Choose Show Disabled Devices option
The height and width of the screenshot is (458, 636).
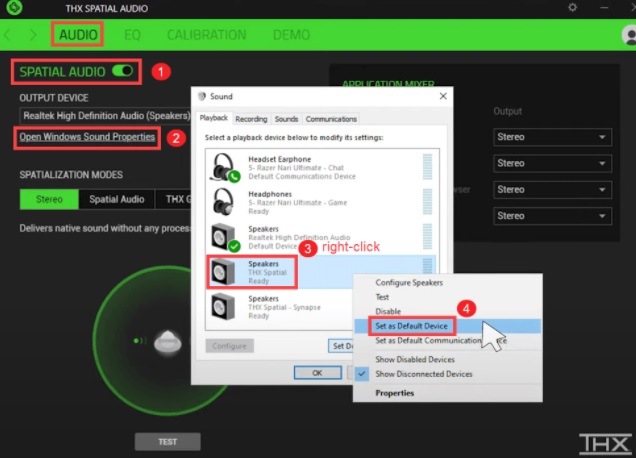[415, 359]
